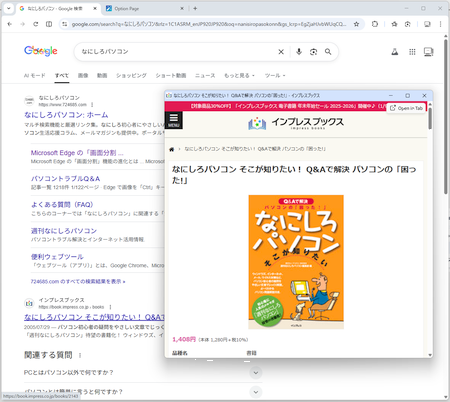Go forward in Chrome browser
This screenshot has height=402, width=450.
coord(22,24)
